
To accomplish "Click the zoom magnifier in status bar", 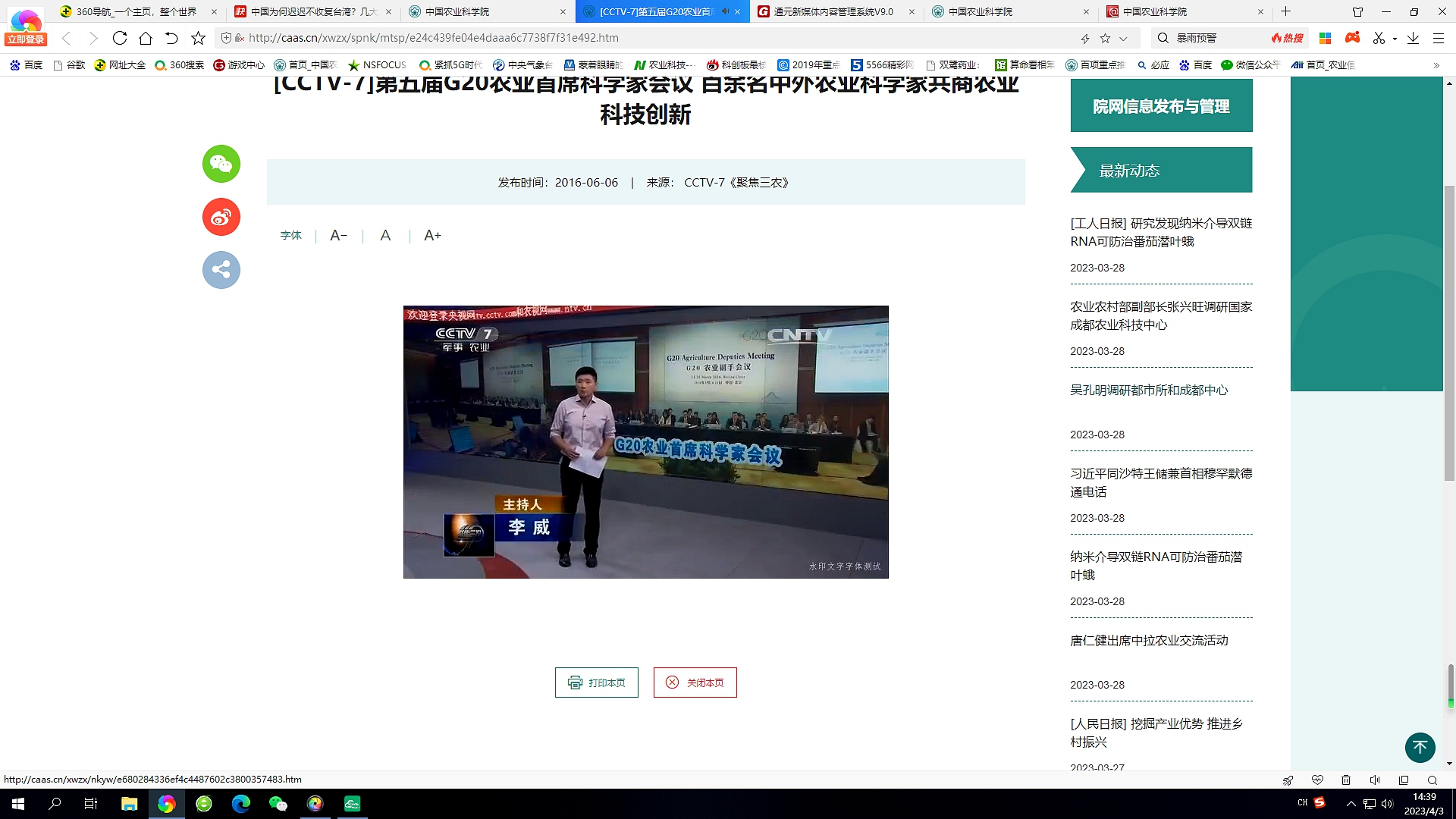I will click(1432, 780).
